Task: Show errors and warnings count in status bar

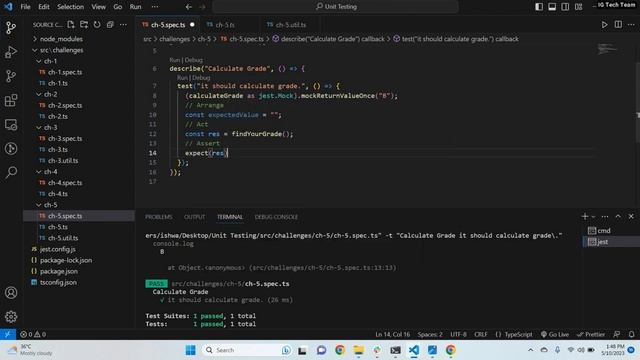Action: pos(33,334)
